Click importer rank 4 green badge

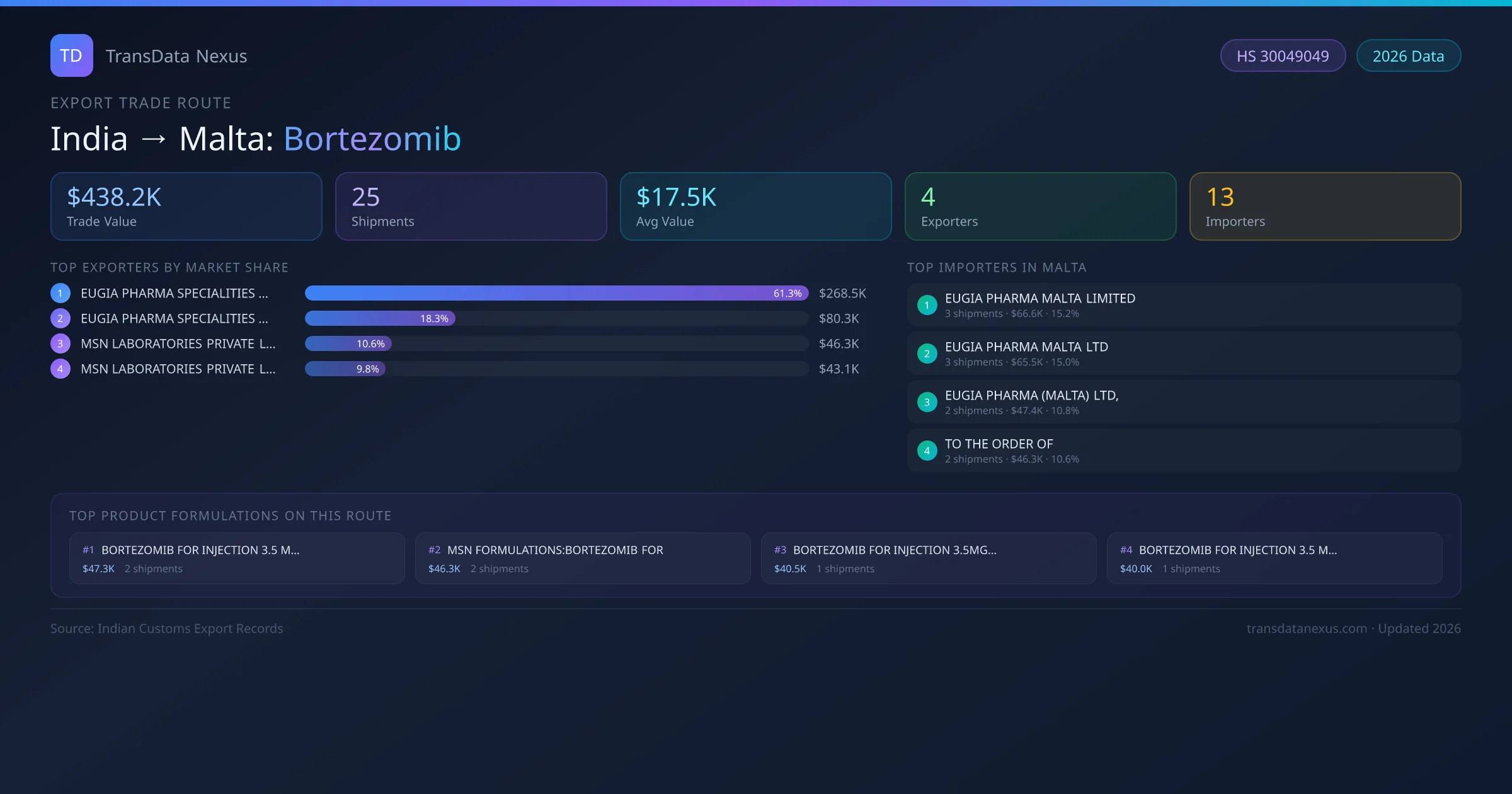click(x=927, y=451)
